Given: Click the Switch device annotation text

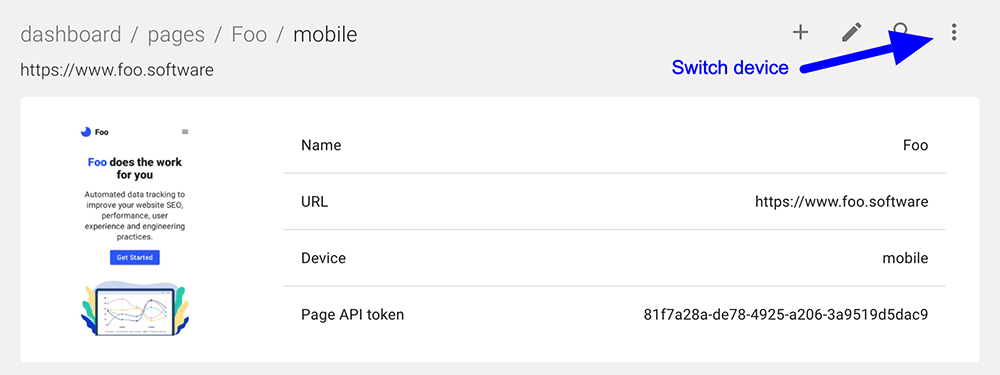Looking at the screenshot, I should click(730, 68).
